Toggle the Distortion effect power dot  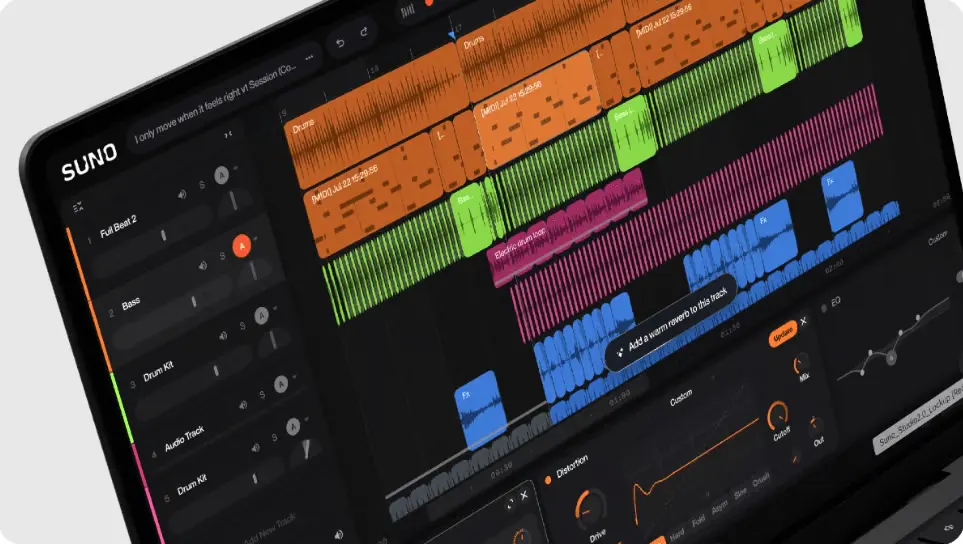click(548, 480)
